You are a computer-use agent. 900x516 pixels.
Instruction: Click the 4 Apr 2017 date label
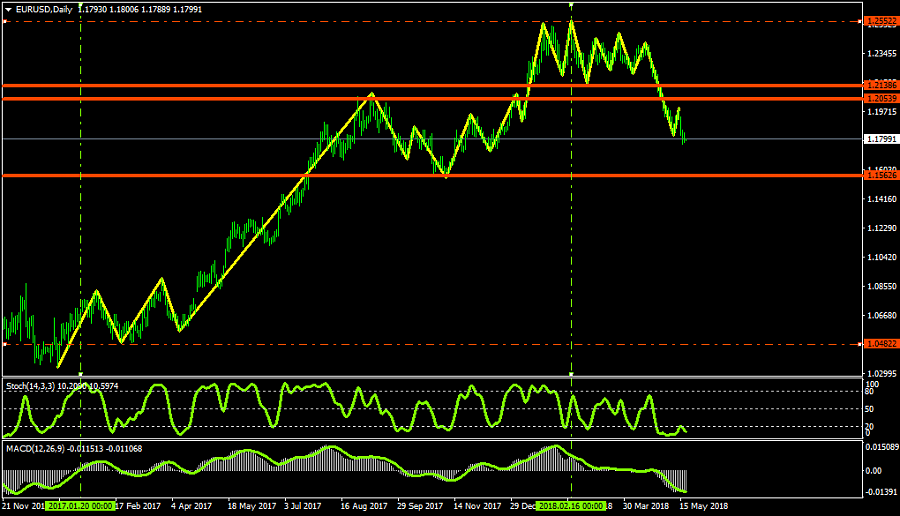(192, 506)
